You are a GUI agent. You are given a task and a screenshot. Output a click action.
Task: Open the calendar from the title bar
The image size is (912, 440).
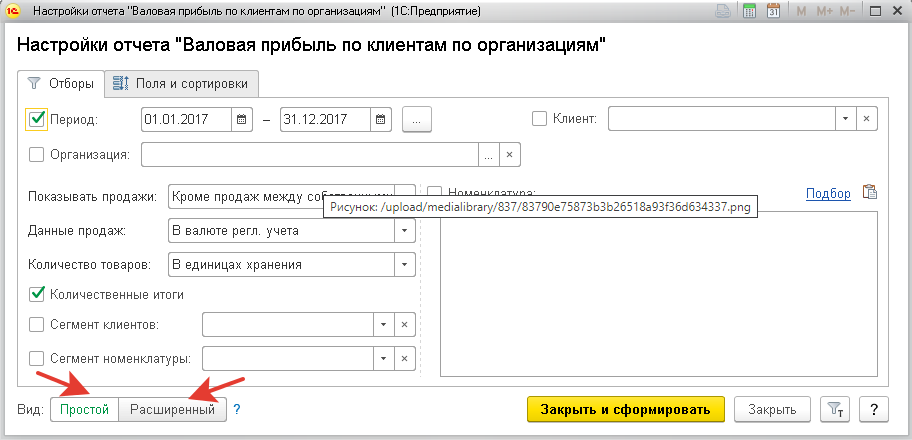tap(773, 10)
